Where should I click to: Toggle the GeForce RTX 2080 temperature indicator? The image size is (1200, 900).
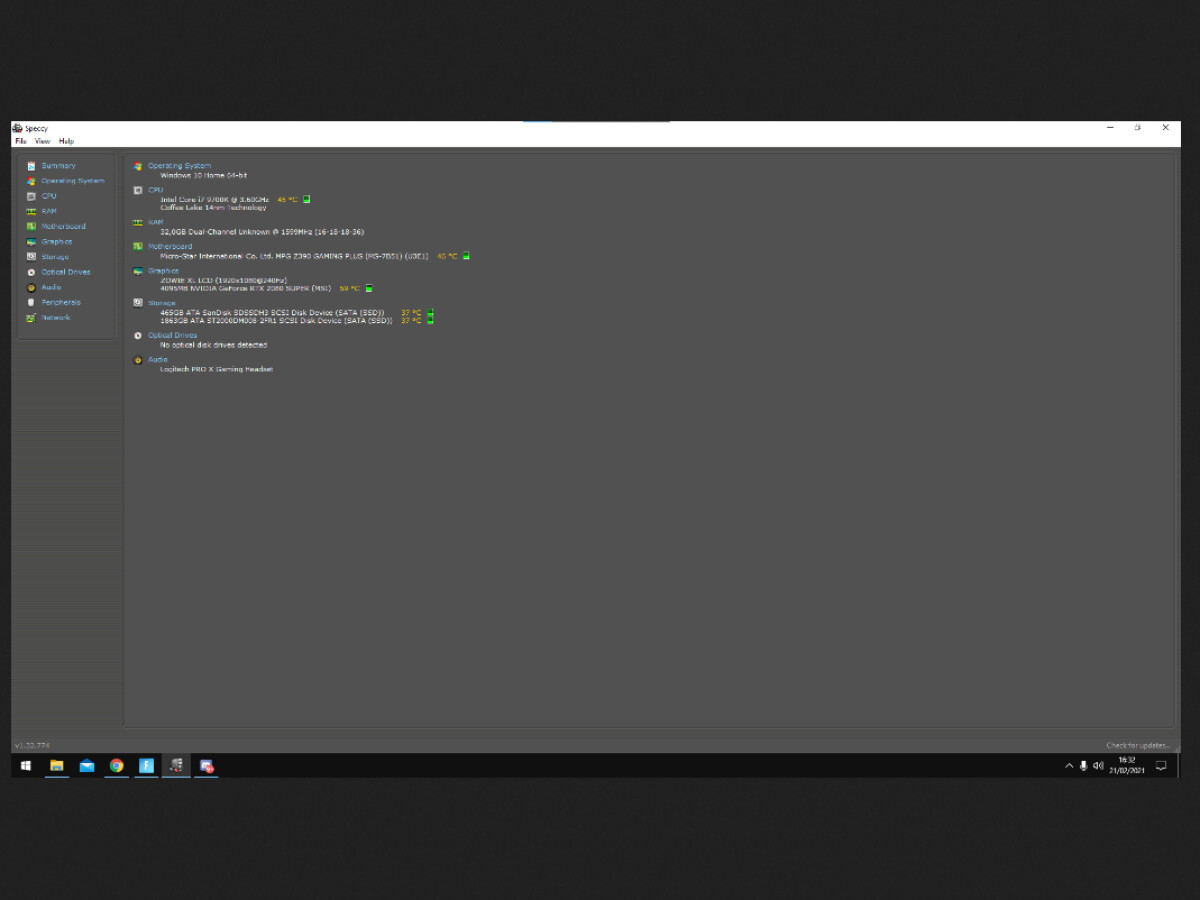pos(369,288)
